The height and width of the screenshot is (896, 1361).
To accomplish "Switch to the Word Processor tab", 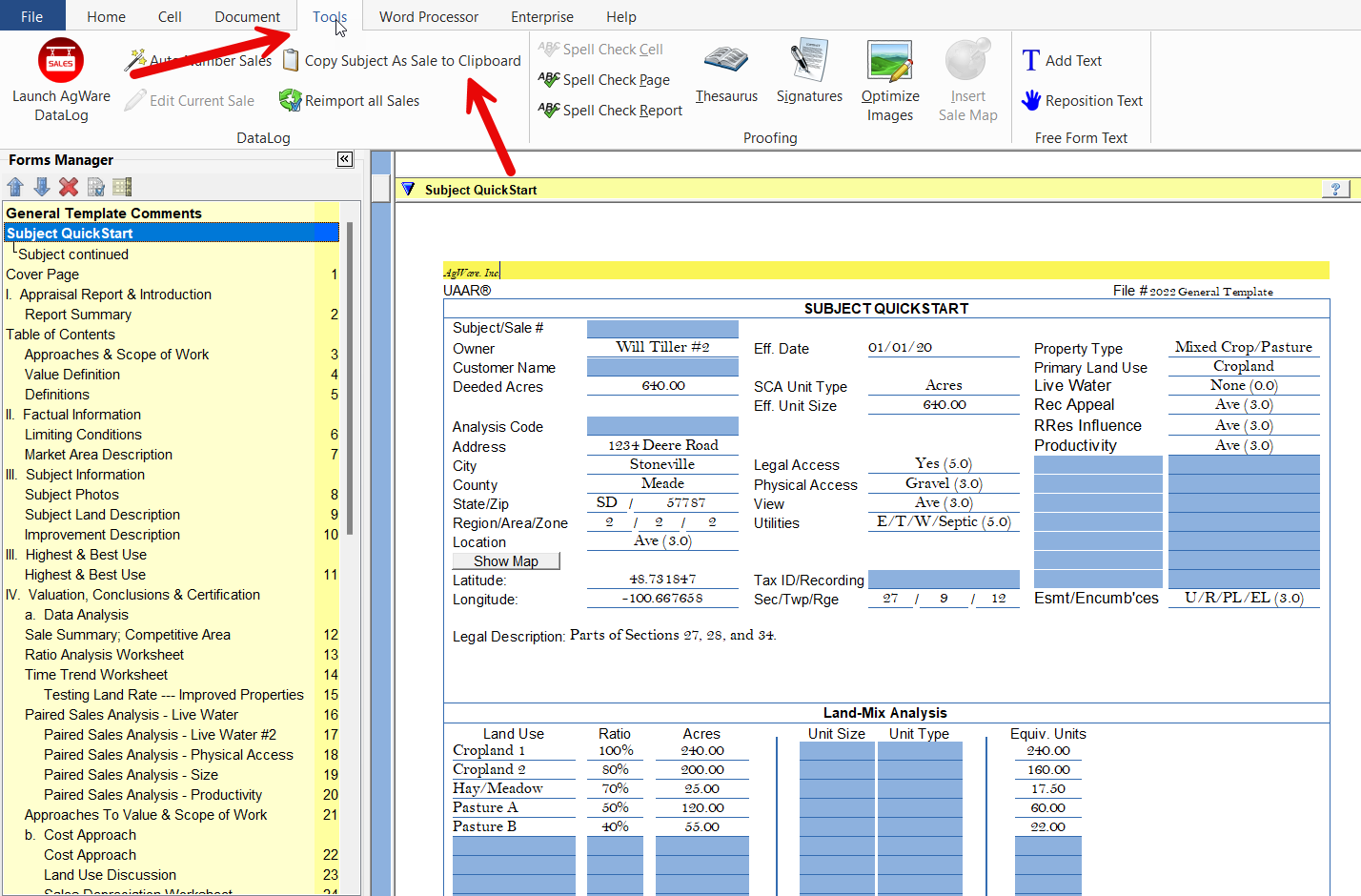I will 429,16.
